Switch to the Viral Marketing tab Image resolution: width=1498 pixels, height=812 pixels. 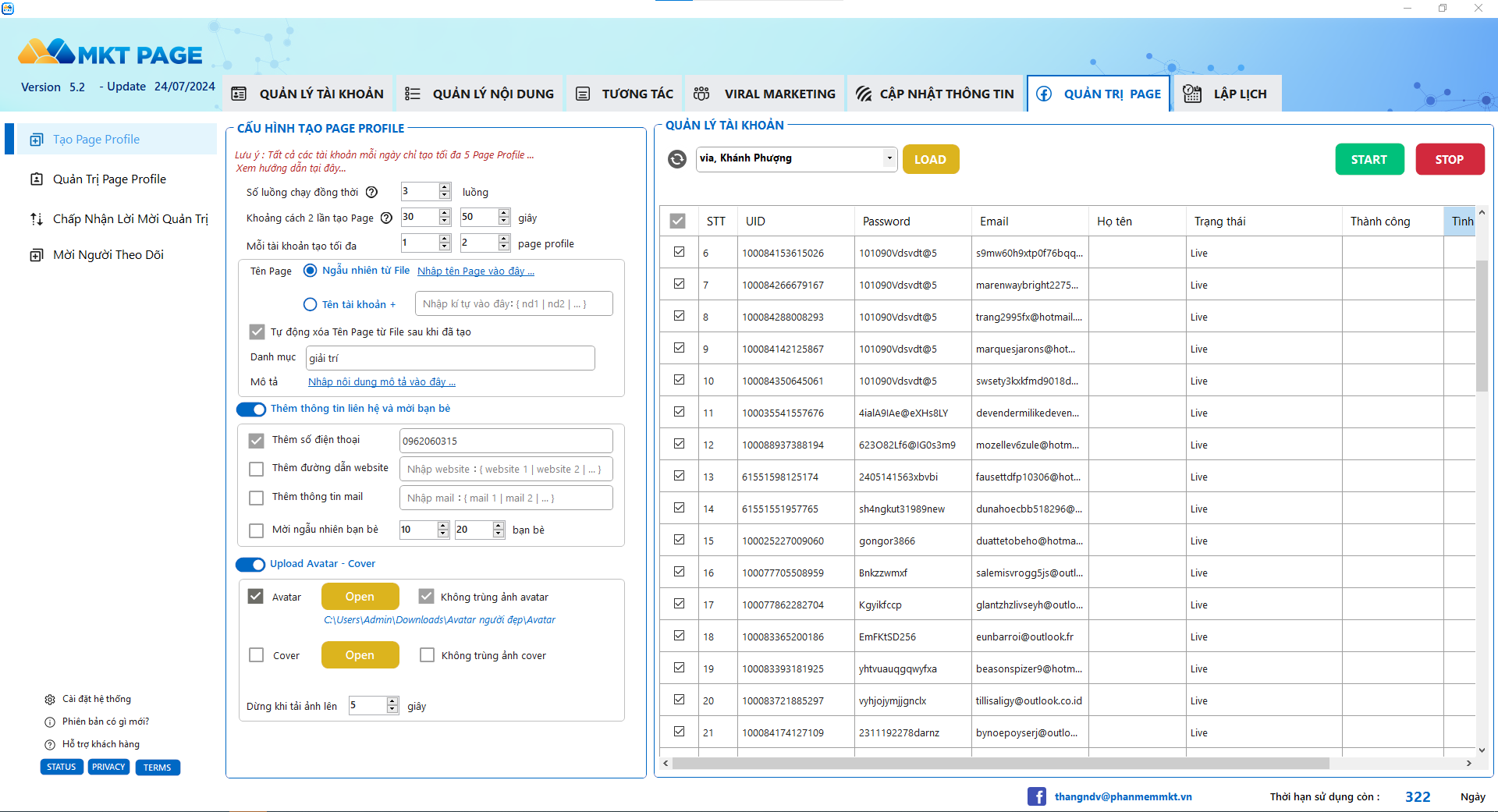765,94
